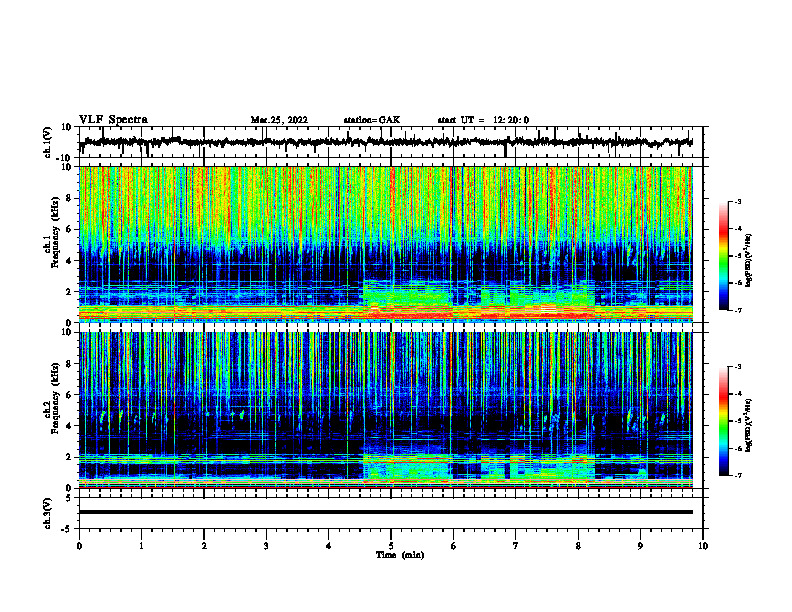Click the ch.2 color scale "log(PSD)" label

(749, 424)
